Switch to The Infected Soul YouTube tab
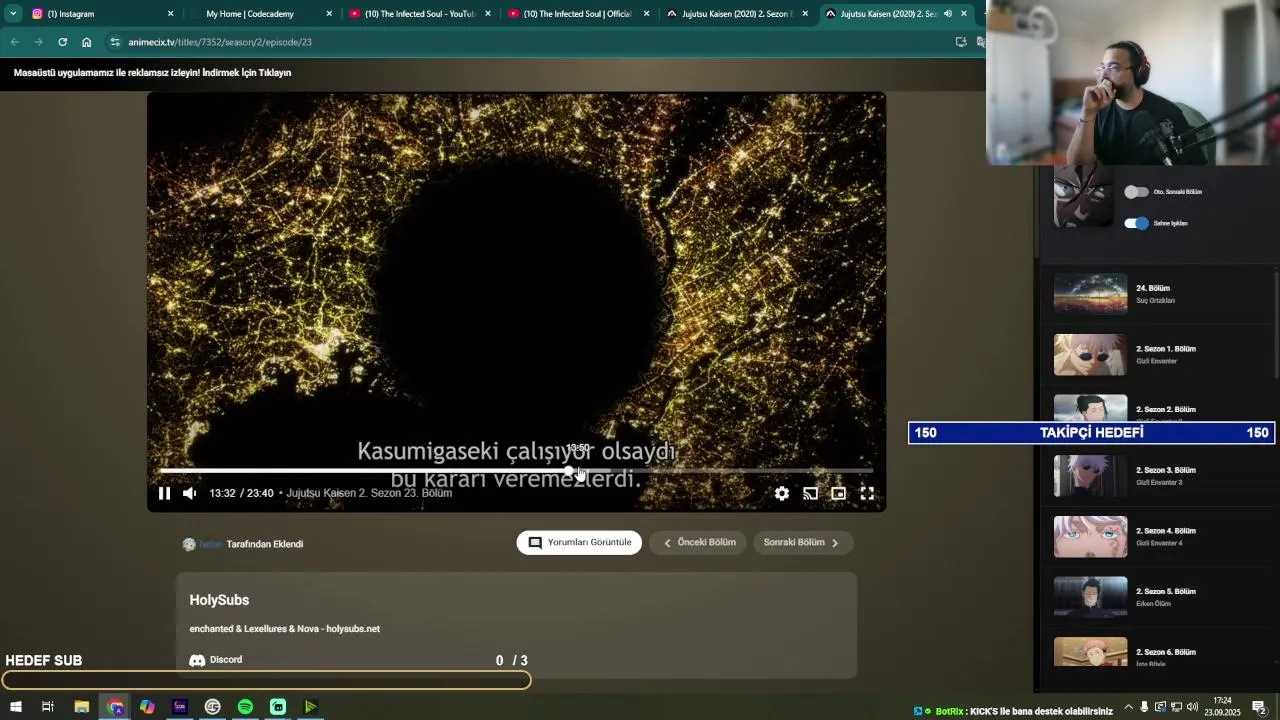The width and height of the screenshot is (1280, 720). 418,14
